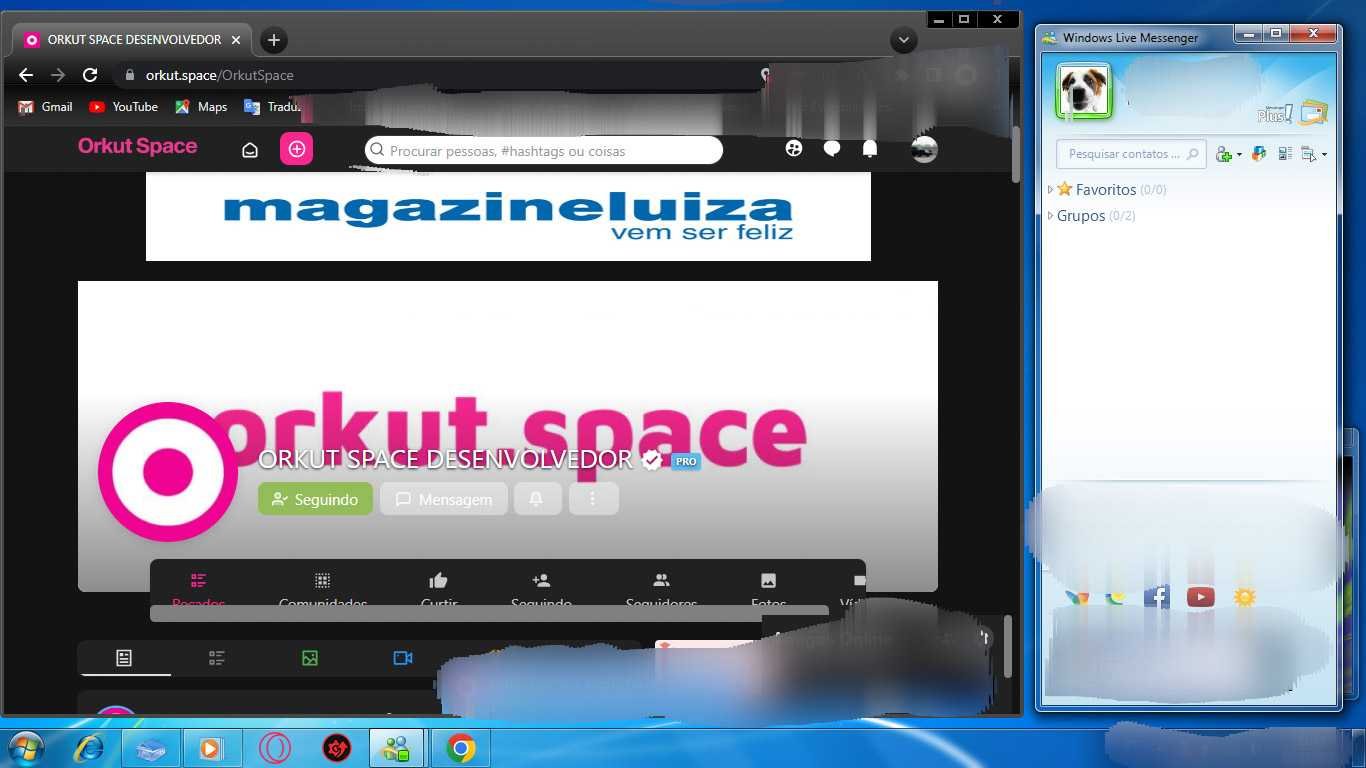Open the Traduzir bookmark

click(x=272, y=107)
